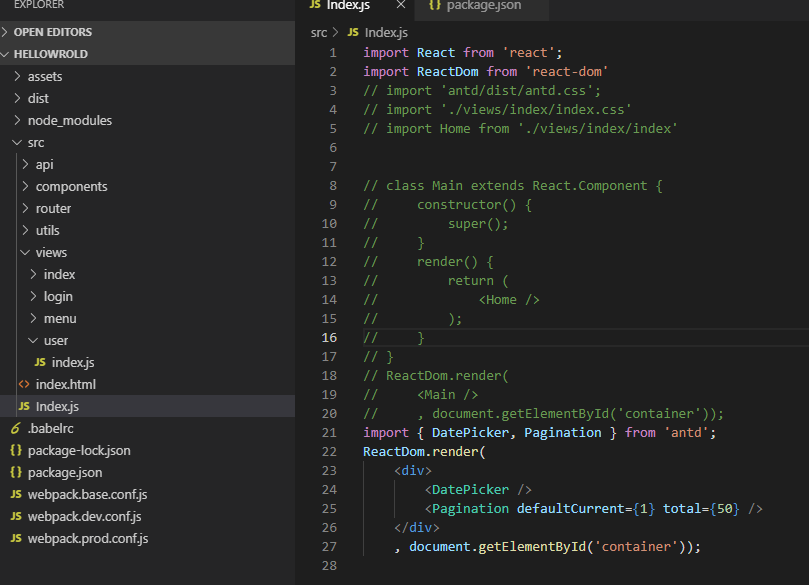Collapse the views folder
809x585 pixels.
click(25, 252)
